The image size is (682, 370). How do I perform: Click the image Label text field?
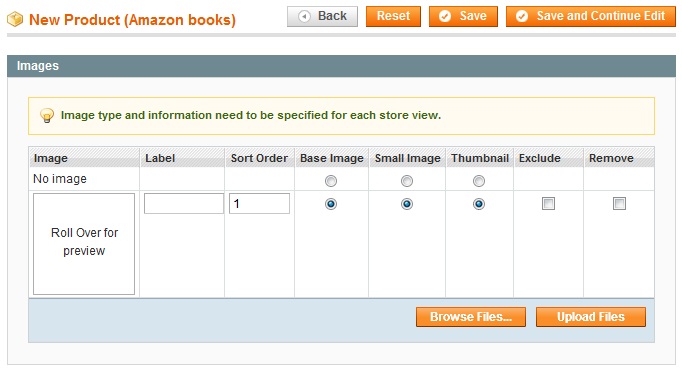point(184,203)
